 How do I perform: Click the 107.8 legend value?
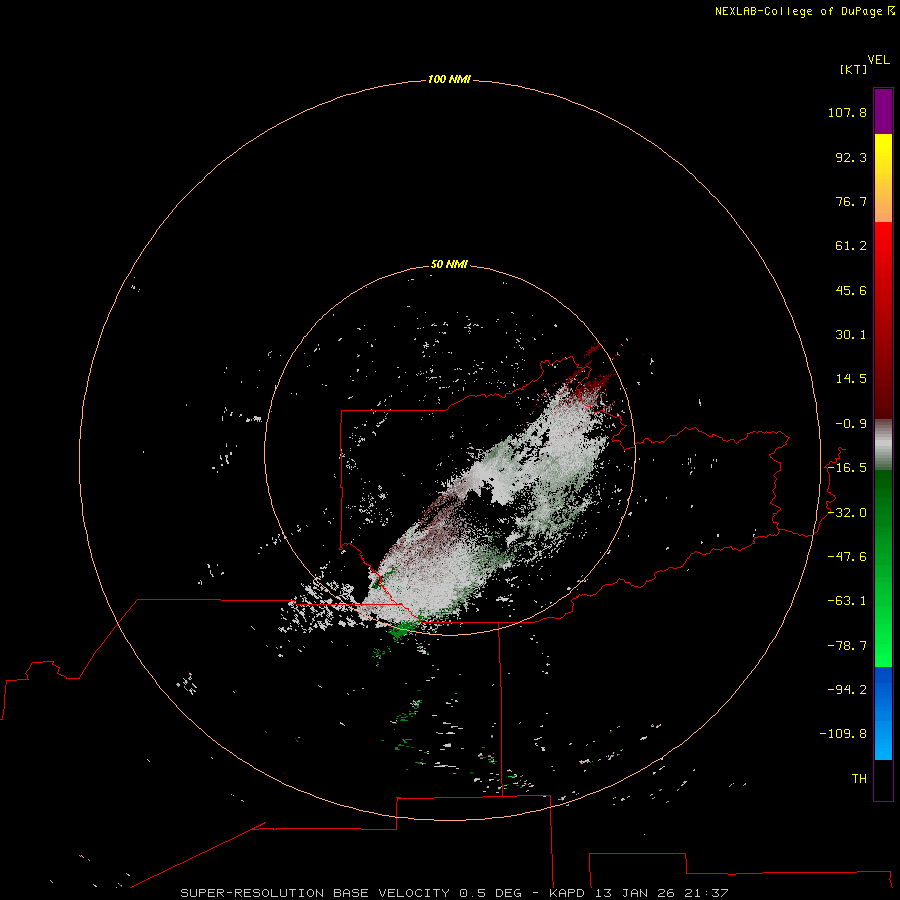pyautogui.click(x=847, y=112)
